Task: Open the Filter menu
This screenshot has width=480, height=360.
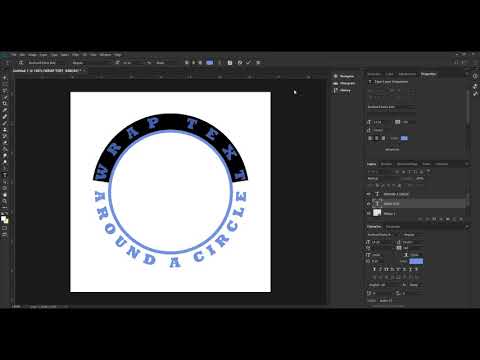Action: (76, 55)
